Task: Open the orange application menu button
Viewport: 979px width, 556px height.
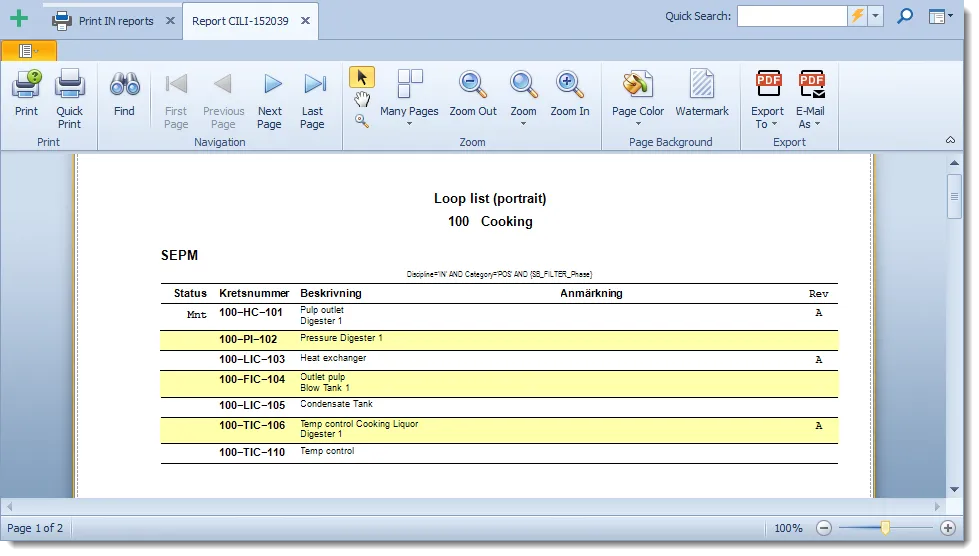Action: [29, 51]
